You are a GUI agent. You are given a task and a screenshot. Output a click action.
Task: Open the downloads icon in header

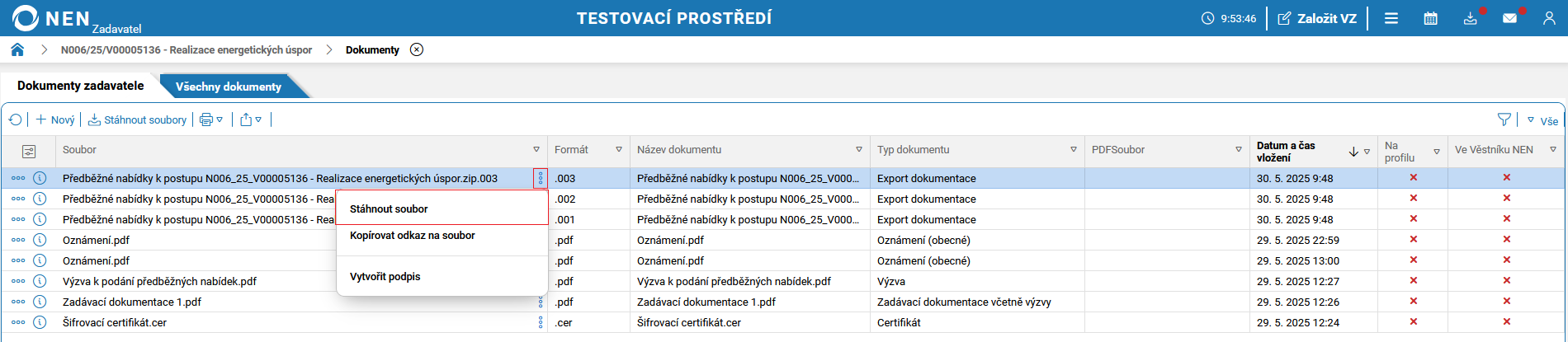[x=1471, y=18]
